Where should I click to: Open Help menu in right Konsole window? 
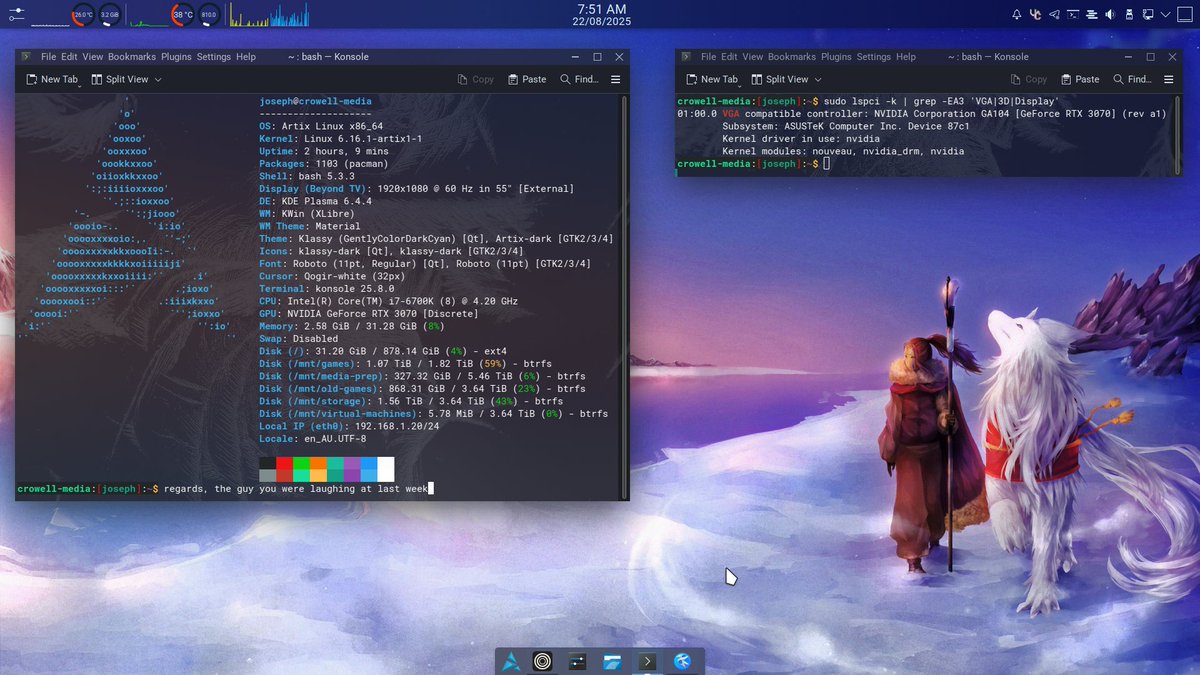[906, 57]
